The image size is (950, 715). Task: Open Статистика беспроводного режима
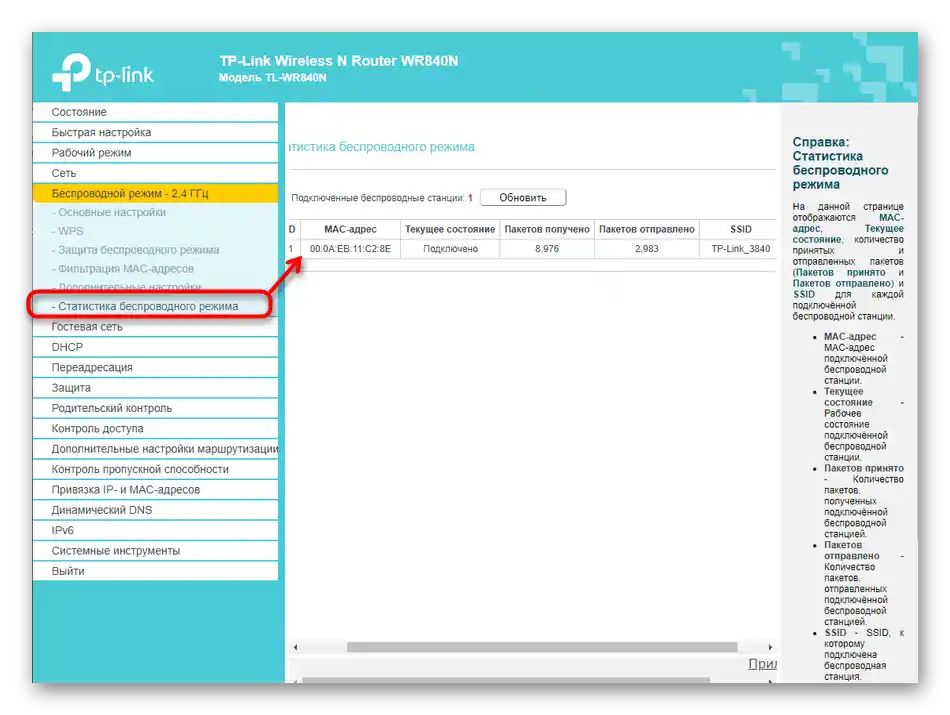click(x=145, y=306)
